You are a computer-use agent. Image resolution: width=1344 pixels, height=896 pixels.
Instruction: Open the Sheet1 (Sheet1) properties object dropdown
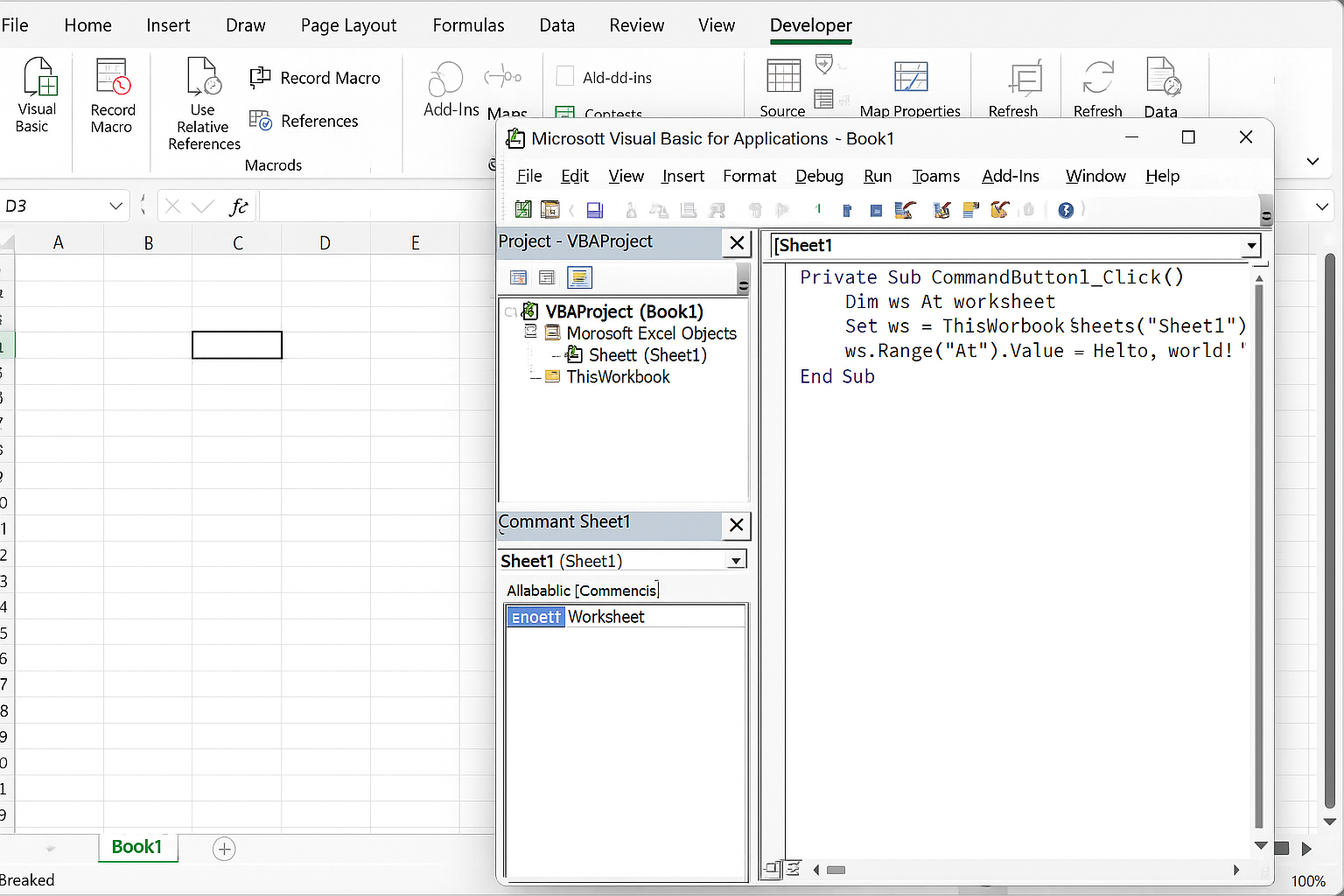click(737, 561)
